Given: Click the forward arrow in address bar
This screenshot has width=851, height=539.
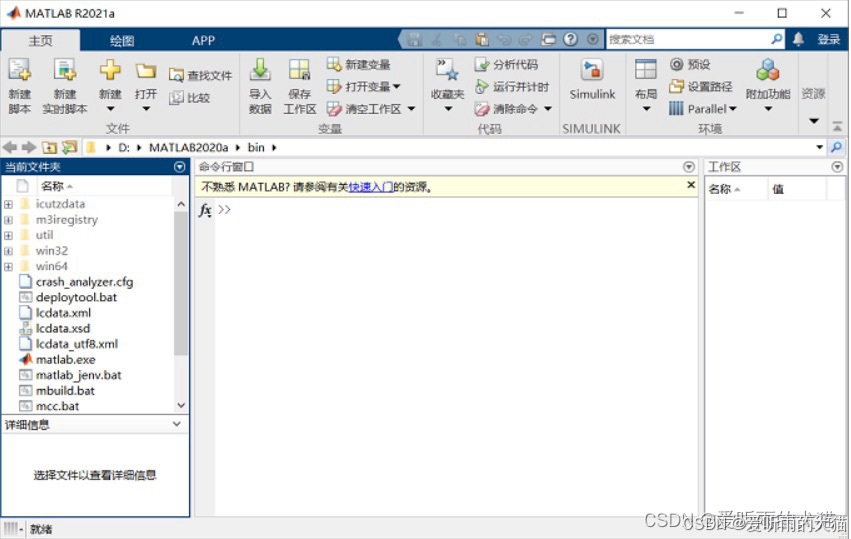Looking at the screenshot, I should pos(29,147).
